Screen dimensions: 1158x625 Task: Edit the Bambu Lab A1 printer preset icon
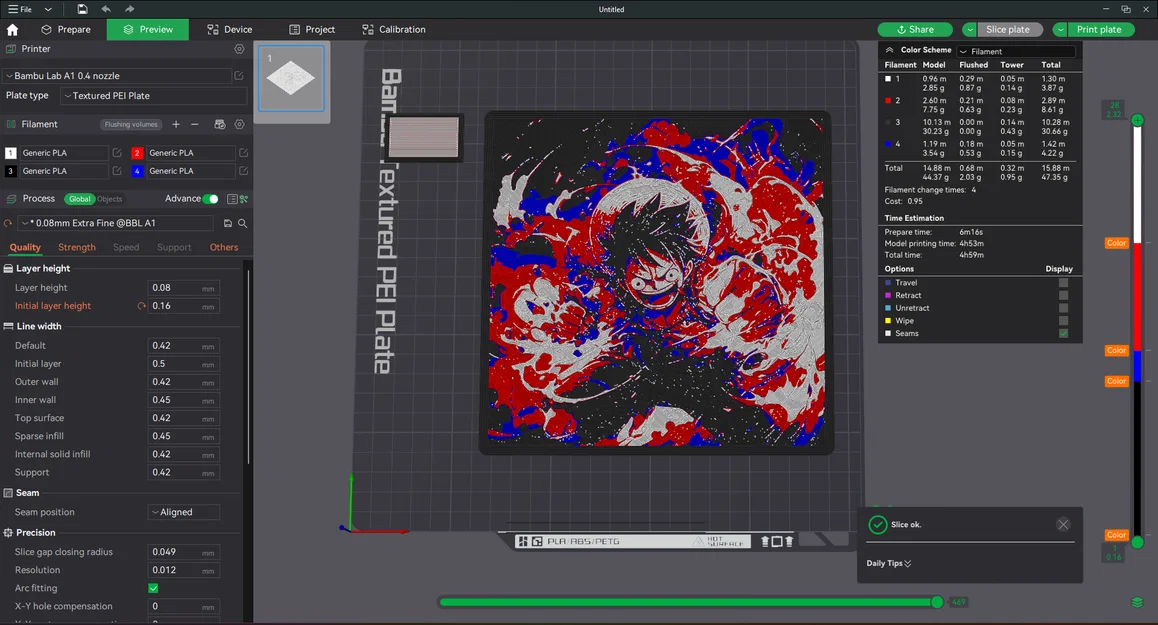pos(239,75)
